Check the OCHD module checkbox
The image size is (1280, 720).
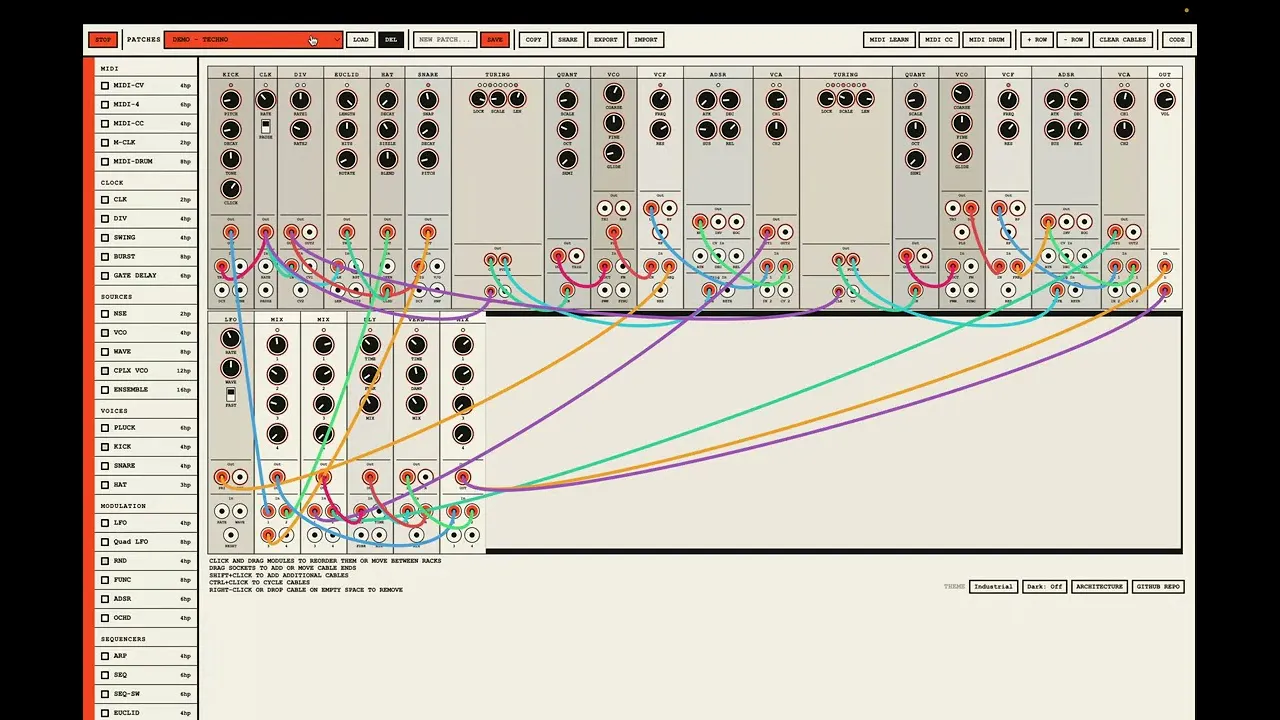105,618
